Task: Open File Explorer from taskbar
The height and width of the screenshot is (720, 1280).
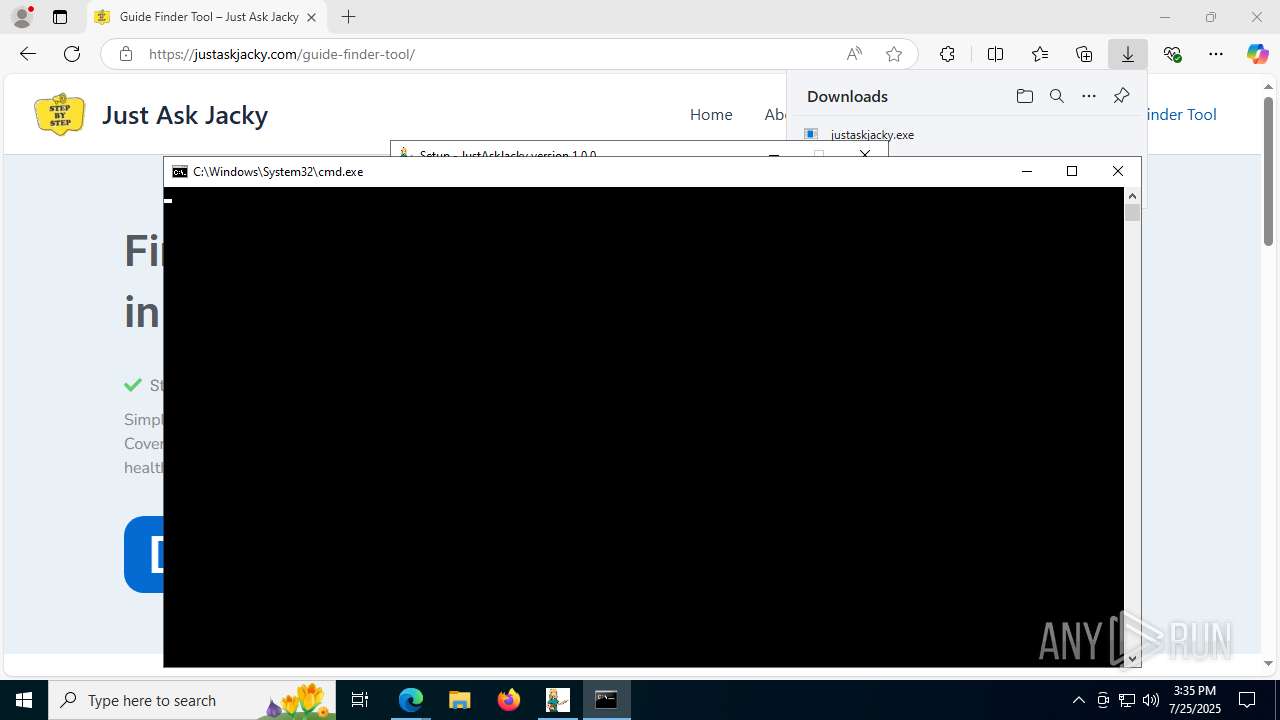Action: tap(460, 700)
